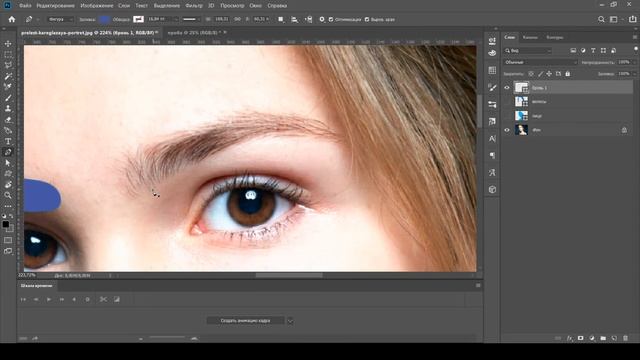Select the Eraser tool
This screenshot has height=360, width=640.
8,120
